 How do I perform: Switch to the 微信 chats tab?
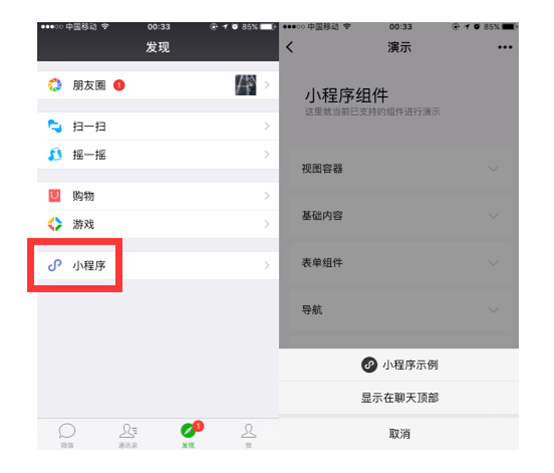67,435
